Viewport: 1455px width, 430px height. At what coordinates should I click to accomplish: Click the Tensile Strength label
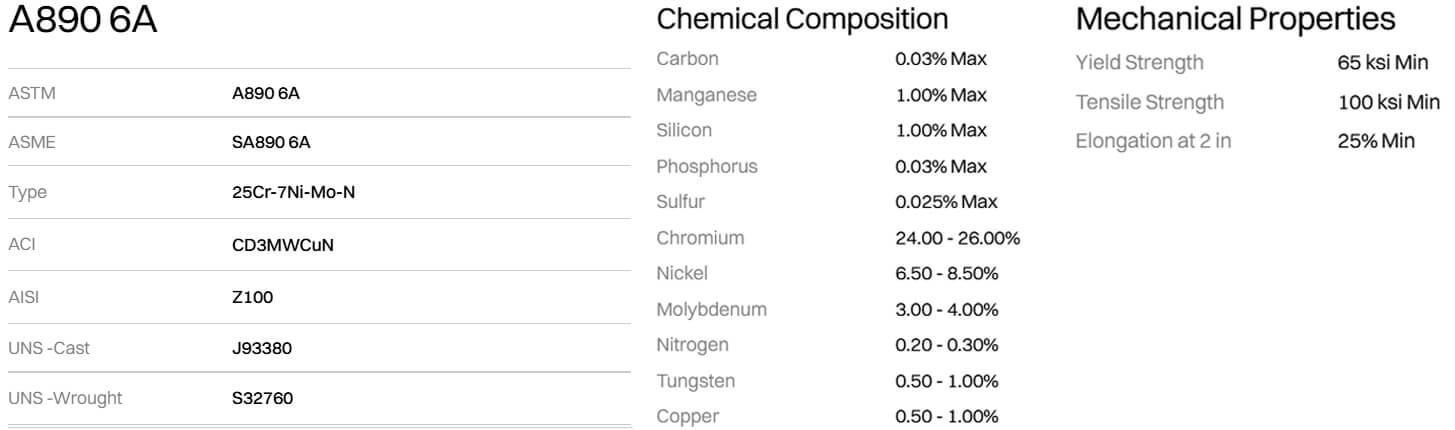point(1150,102)
